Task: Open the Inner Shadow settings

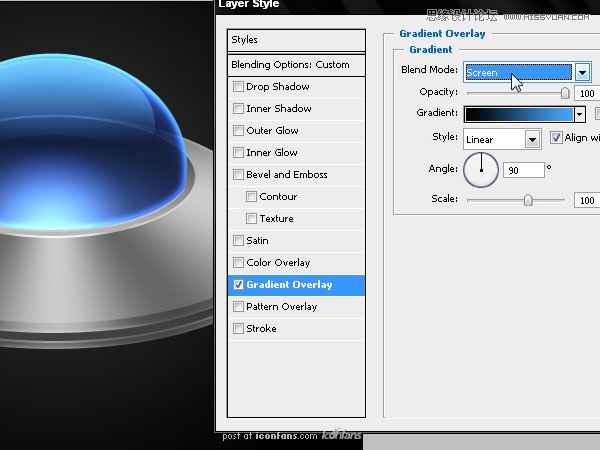Action: coord(279,109)
